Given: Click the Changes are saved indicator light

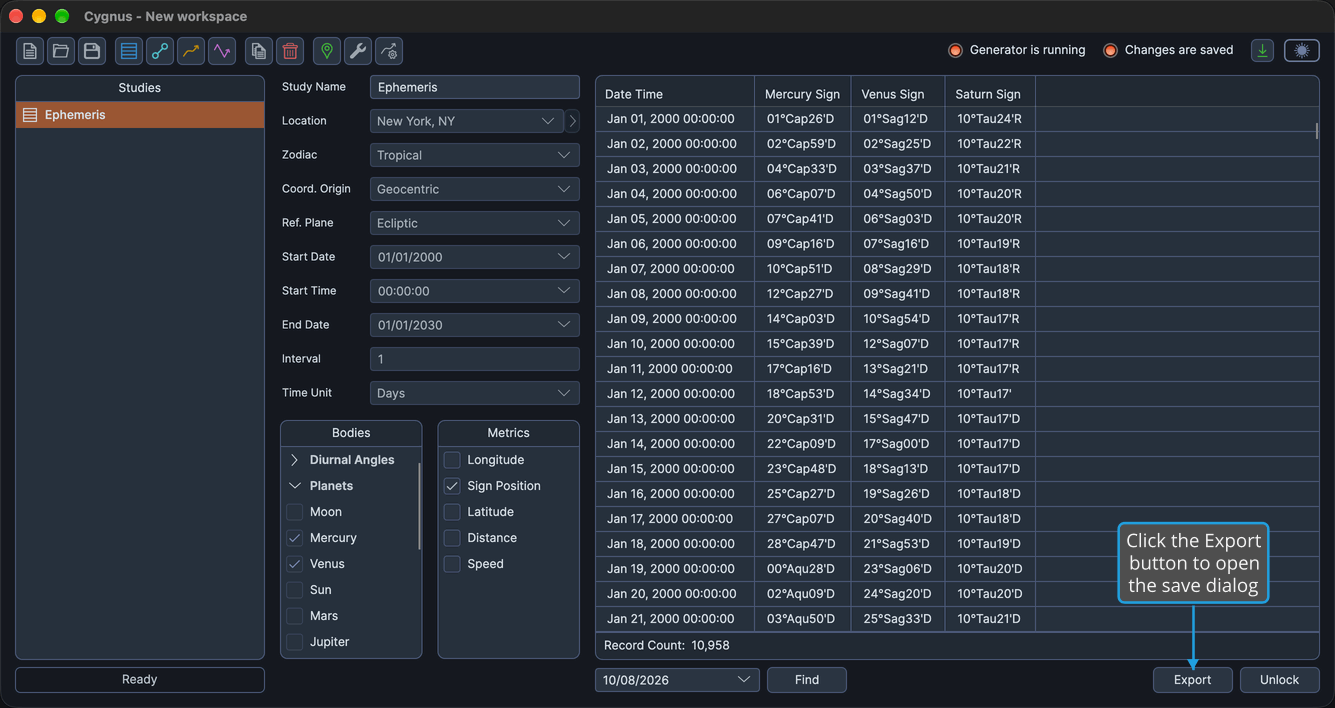Looking at the screenshot, I should [x=1110, y=50].
